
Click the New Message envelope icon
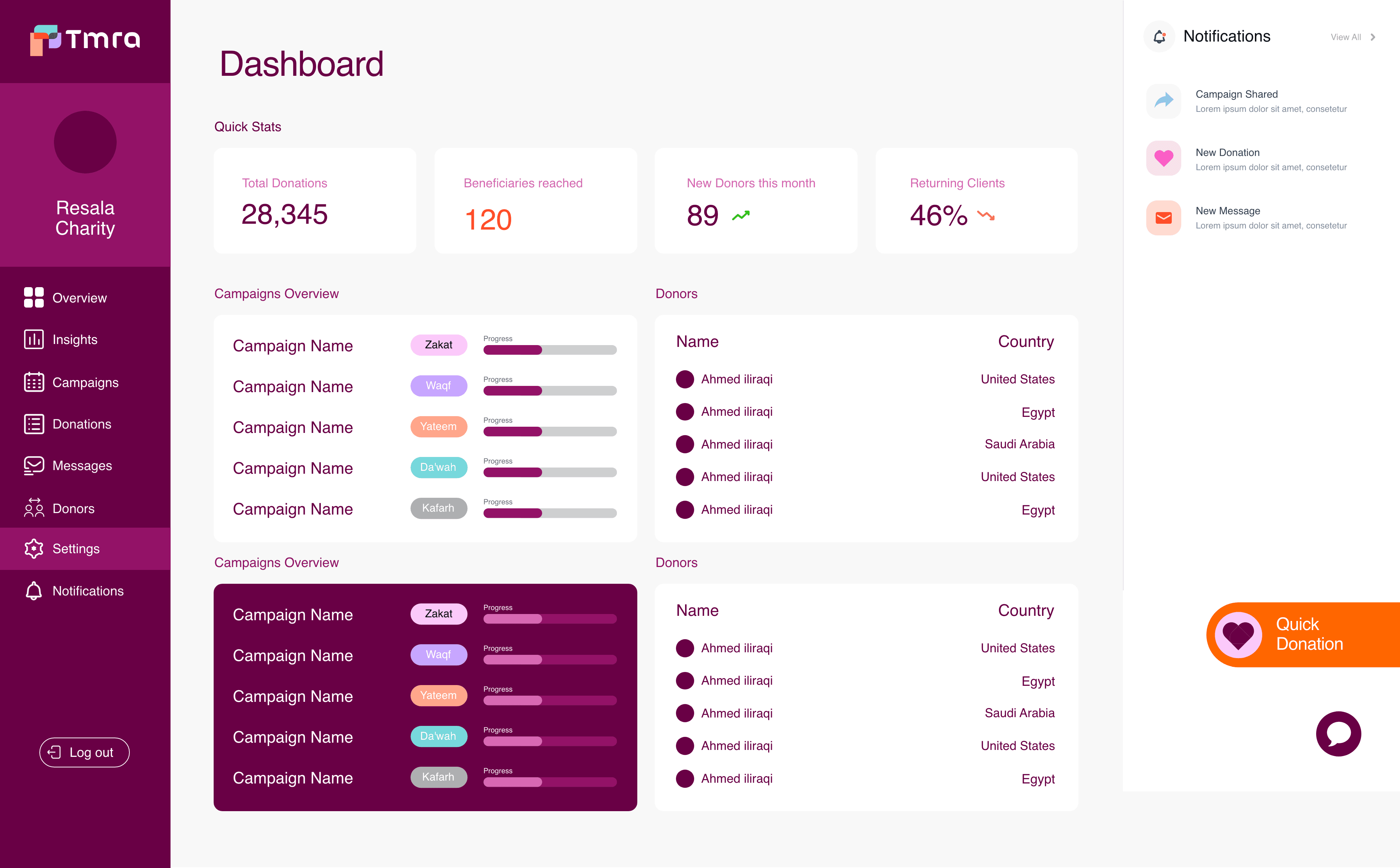pos(1163,218)
